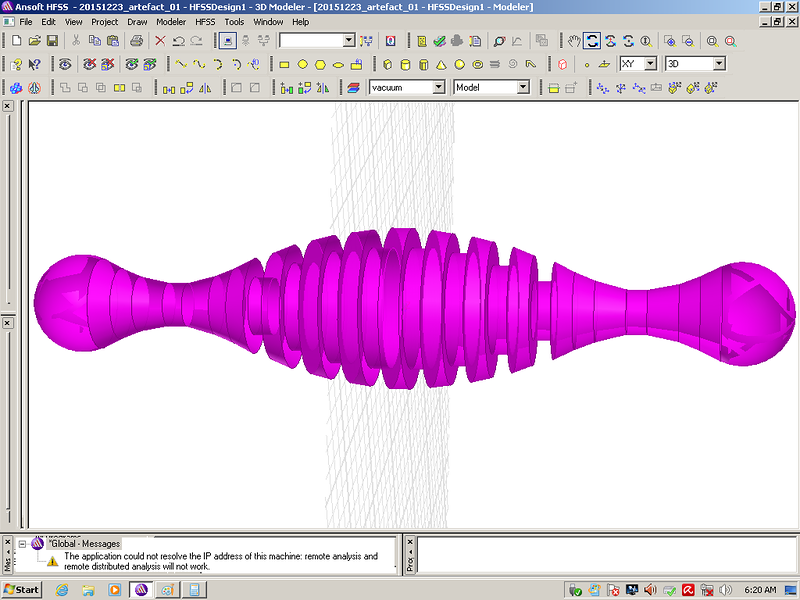The height and width of the screenshot is (600, 800).
Task: Open the vacuum material dropdown
Action: tap(438, 88)
